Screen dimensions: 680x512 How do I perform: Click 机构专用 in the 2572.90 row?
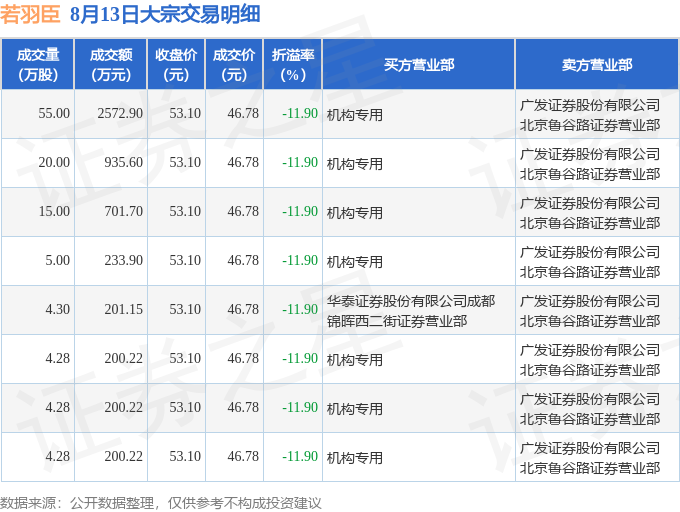click(355, 115)
